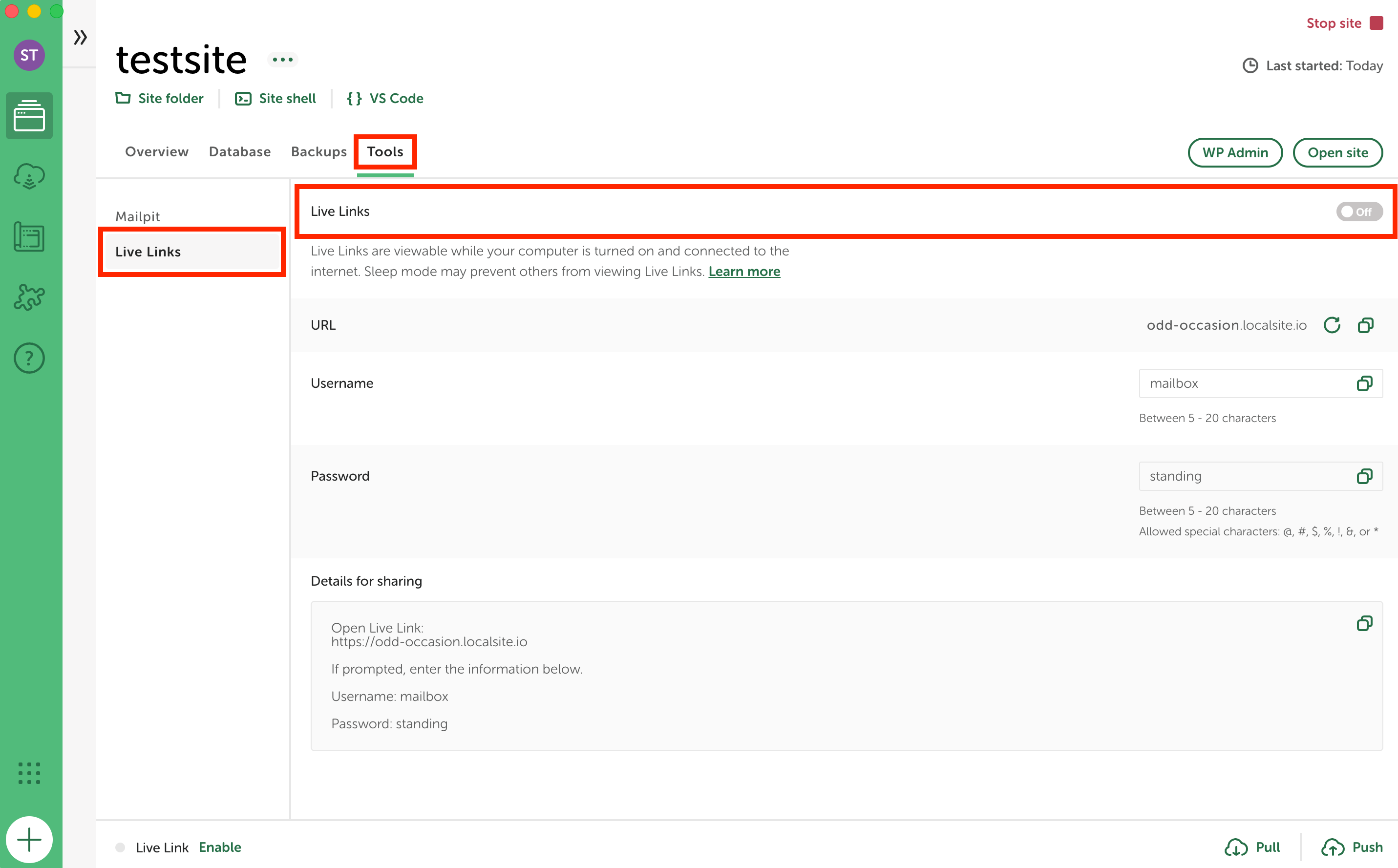
Task: Click the Live Link status dot
Action: [x=120, y=847]
